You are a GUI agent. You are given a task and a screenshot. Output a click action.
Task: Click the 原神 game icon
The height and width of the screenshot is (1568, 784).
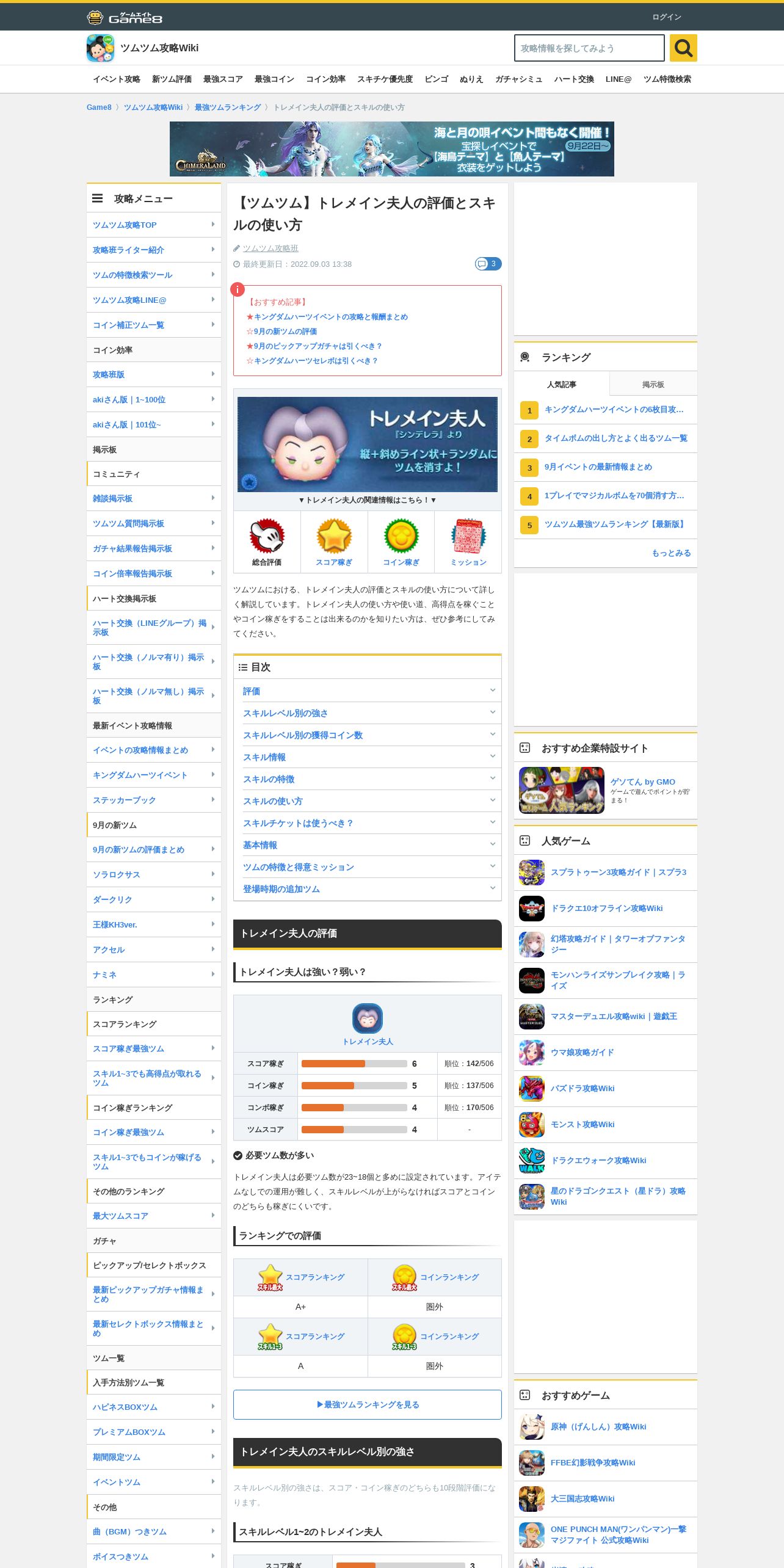pyautogui.click(x=532, y=1427)
